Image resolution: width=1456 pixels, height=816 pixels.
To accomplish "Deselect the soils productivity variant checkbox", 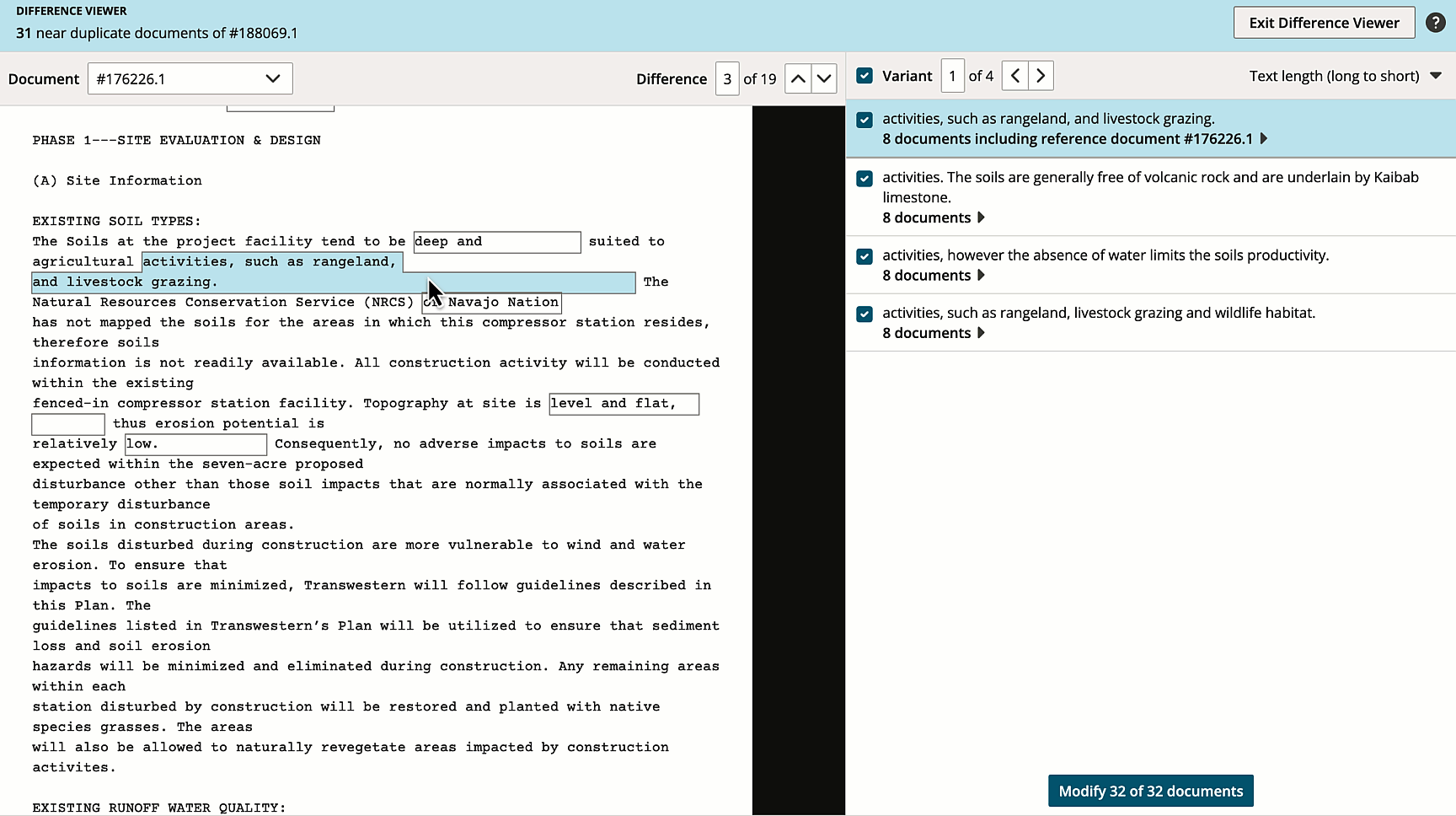I will [864, 255].
